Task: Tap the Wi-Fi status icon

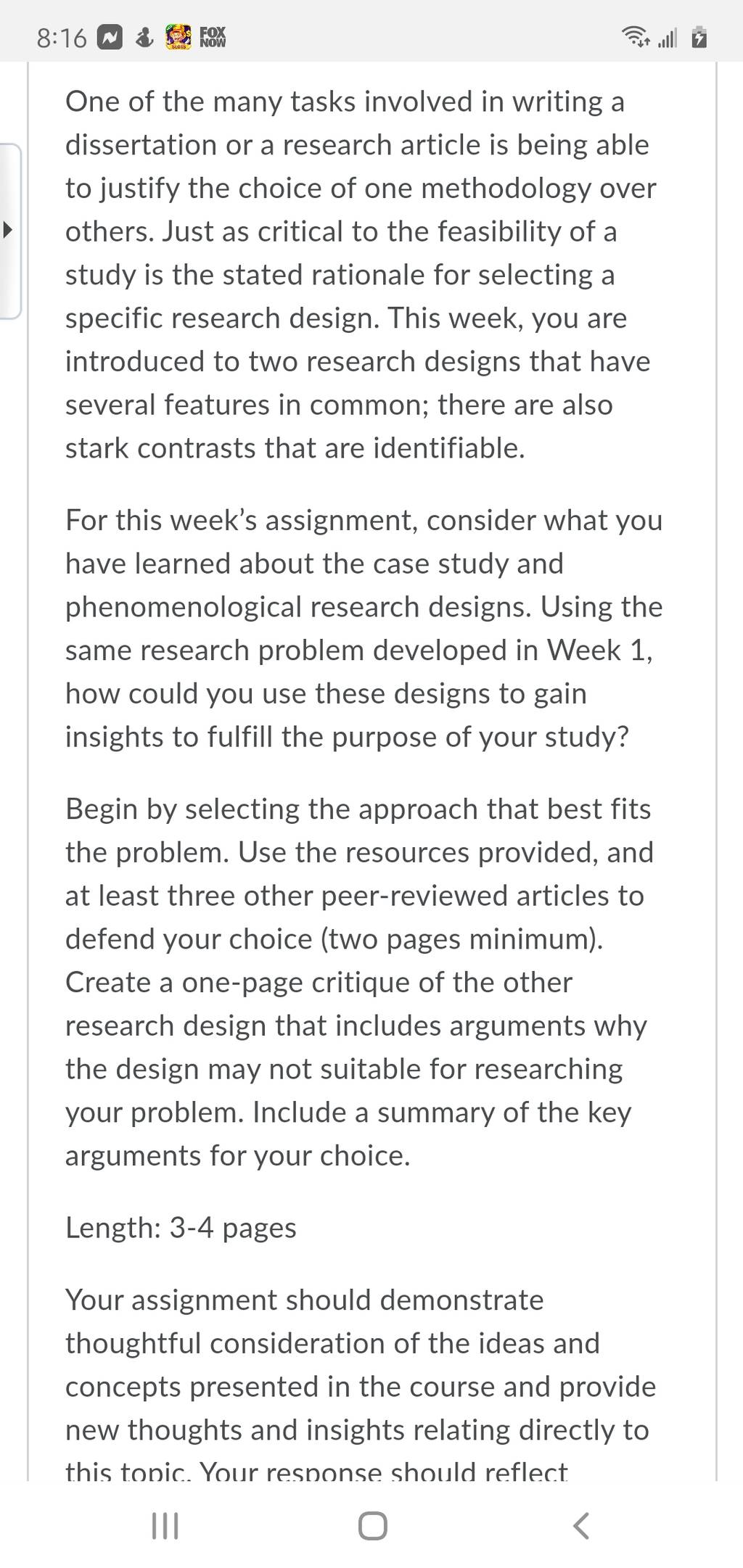Action: click(636, 37)
